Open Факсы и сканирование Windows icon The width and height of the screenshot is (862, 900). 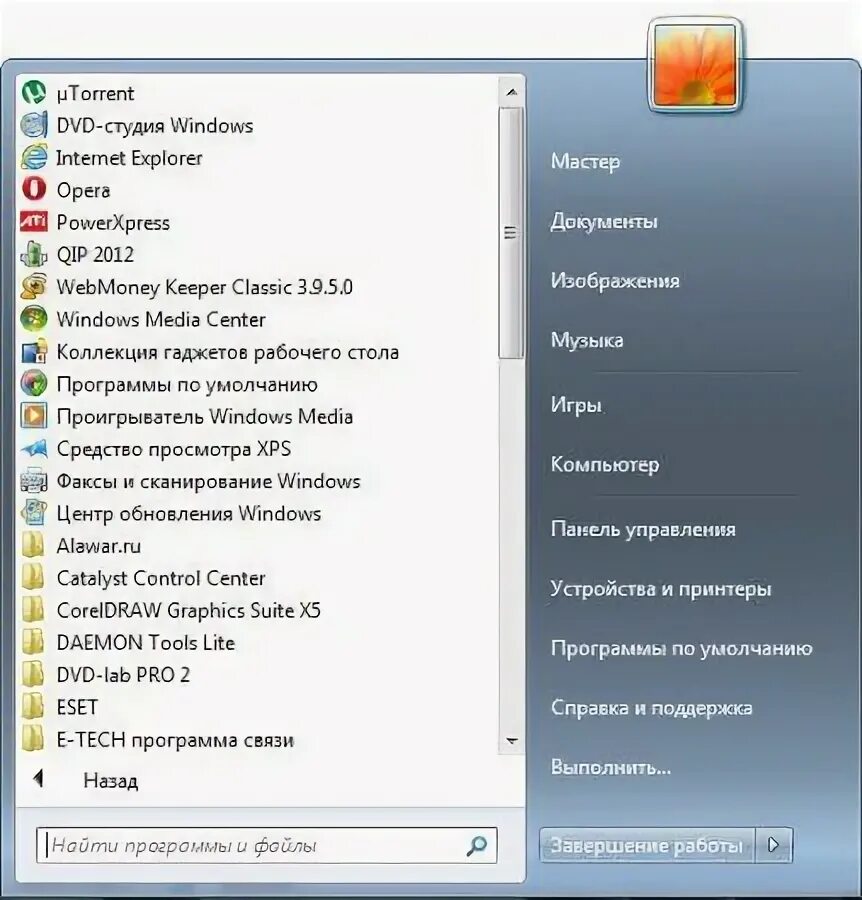(34, 480)
